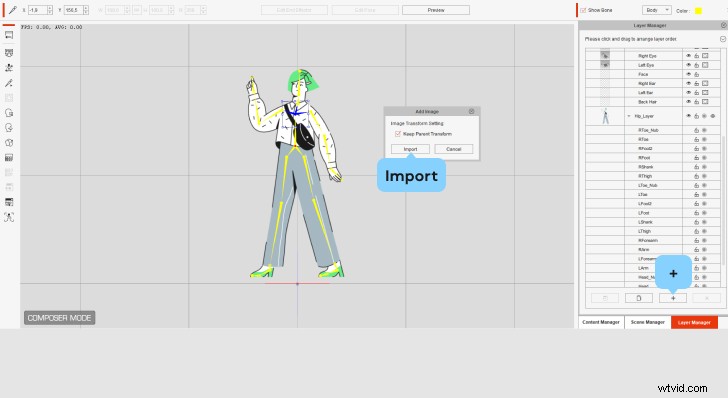Open the Body dropdown in top bar
The image size is (728, 398).
(656, 10)
